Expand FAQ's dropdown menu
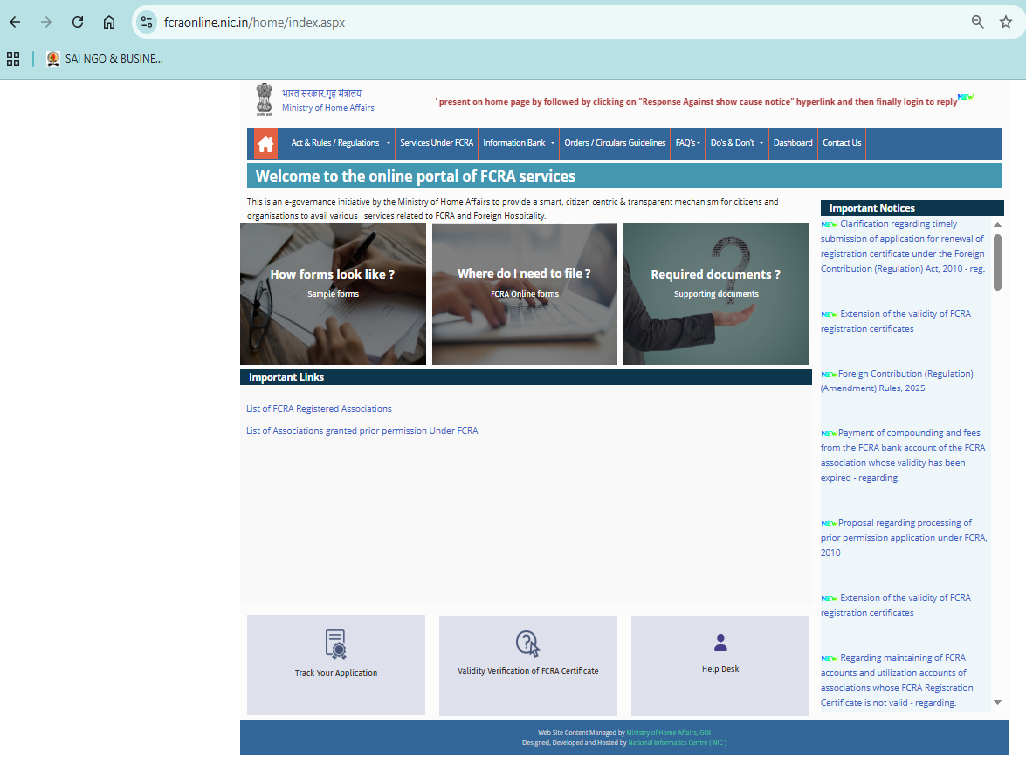The image size is (1026, 776). (x=688, y=143)
